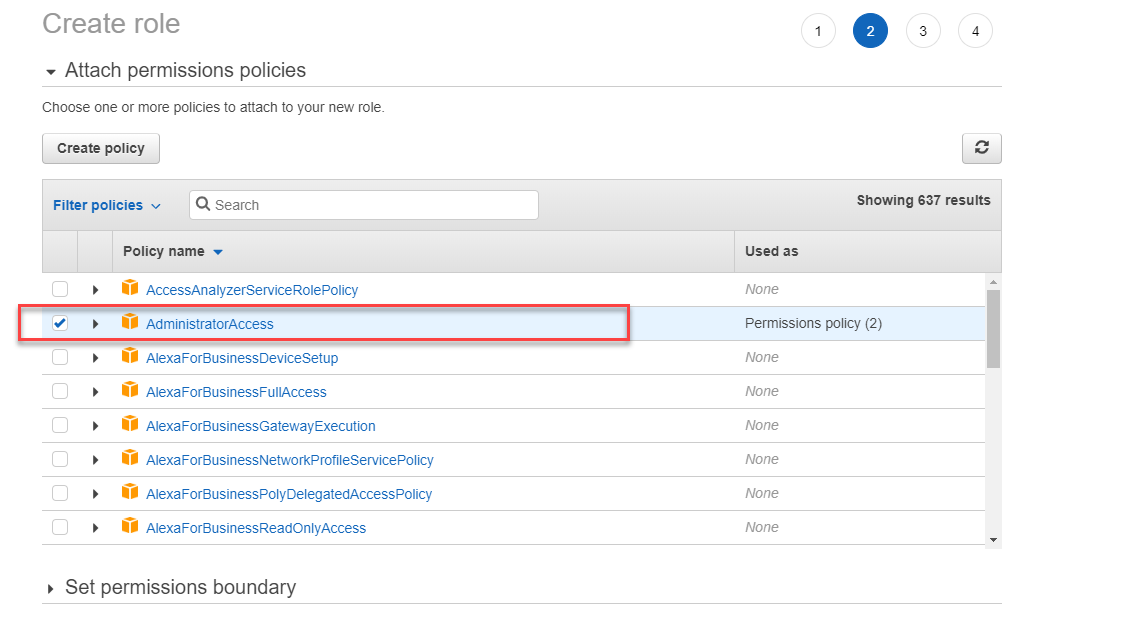Select the AlexaForBusinessGatewayExecution checkbox
Screen dimensions: 1141x625
(60, 425)
